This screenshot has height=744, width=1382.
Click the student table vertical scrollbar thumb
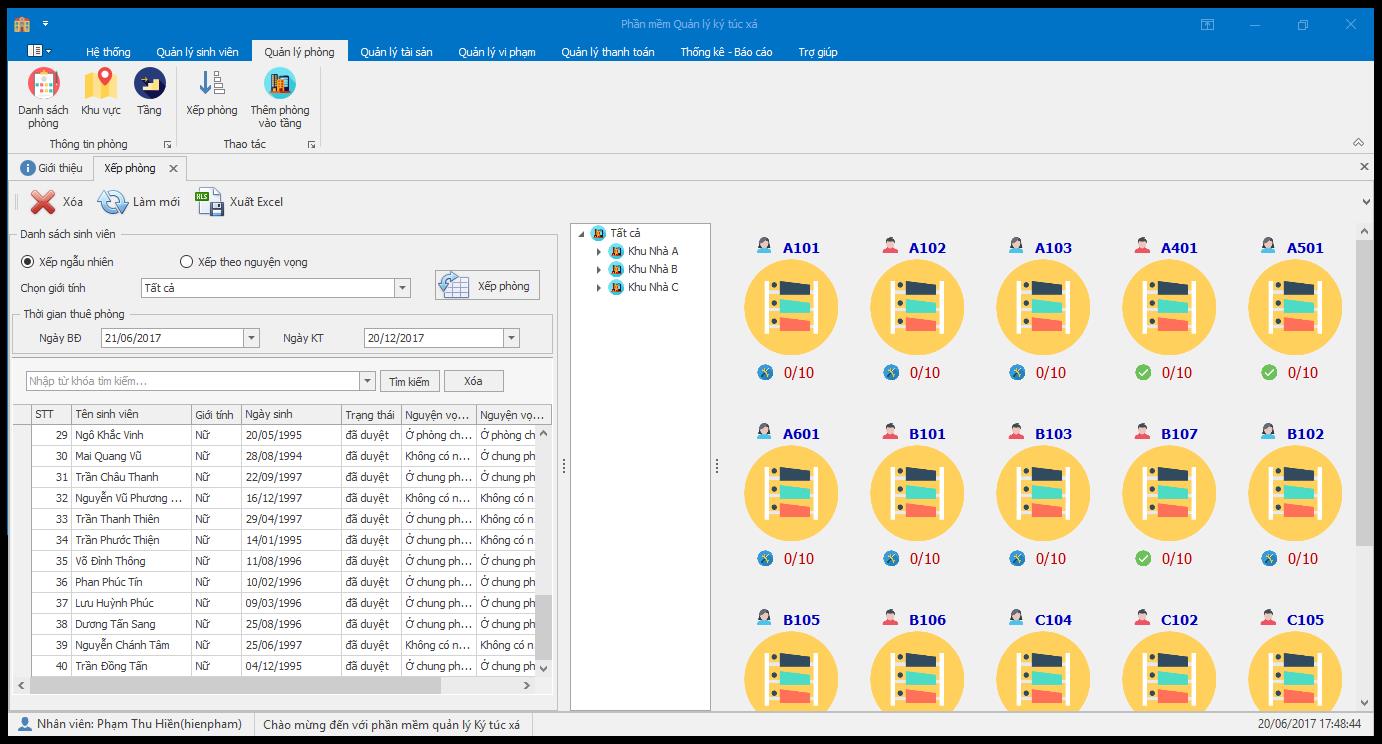tap(544, 628)
